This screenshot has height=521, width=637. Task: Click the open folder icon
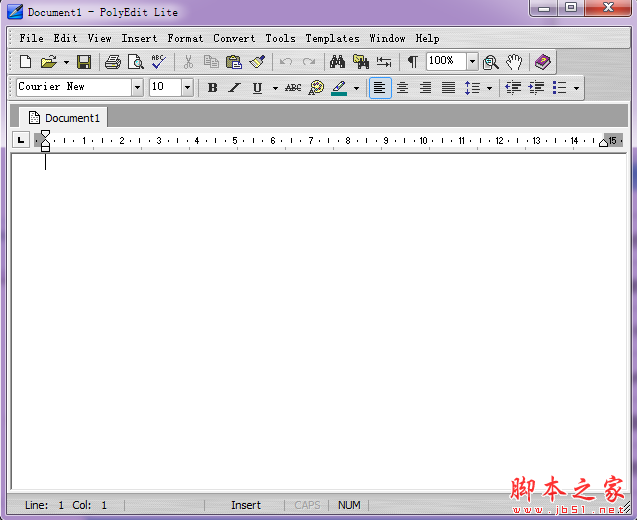[49, 62]
